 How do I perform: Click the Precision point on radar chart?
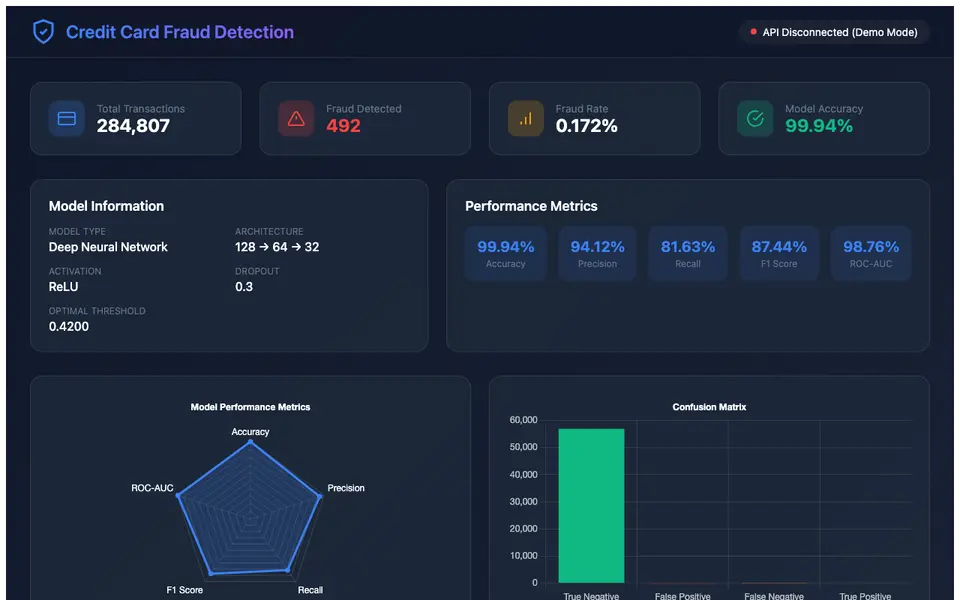pos(320,496)
